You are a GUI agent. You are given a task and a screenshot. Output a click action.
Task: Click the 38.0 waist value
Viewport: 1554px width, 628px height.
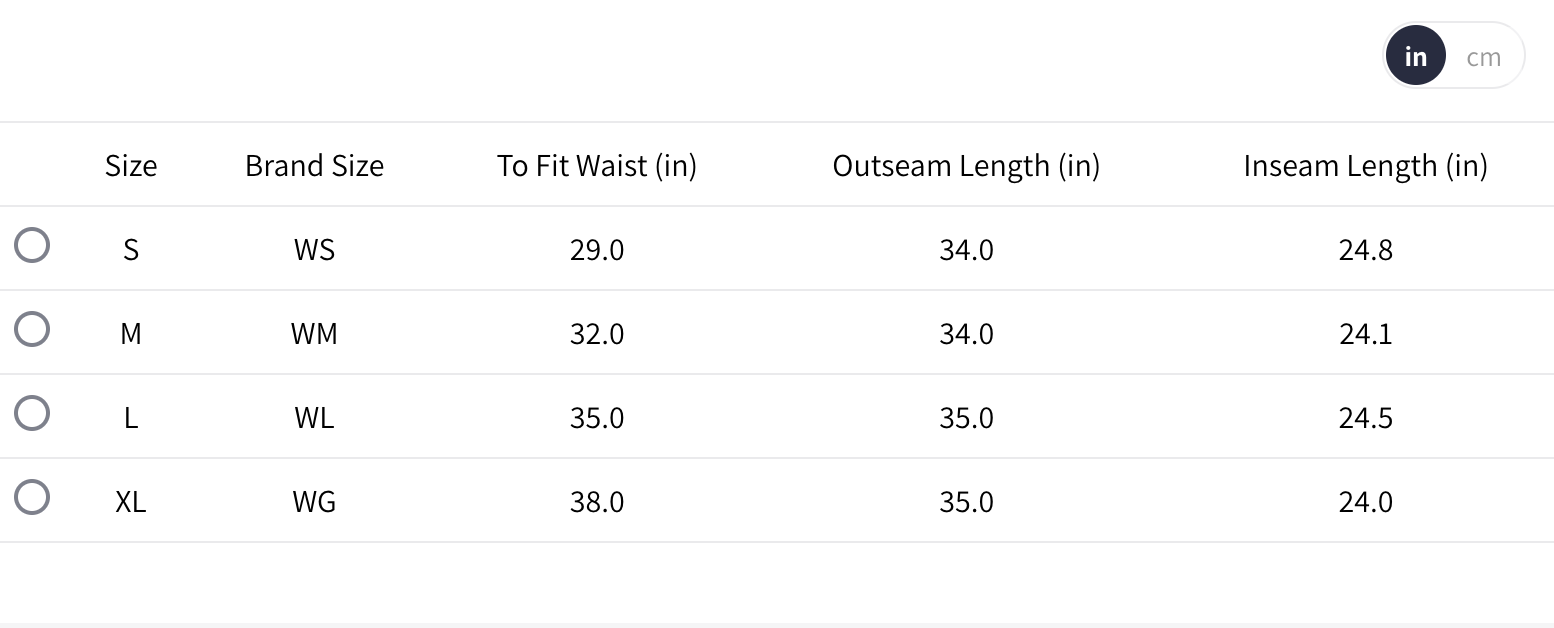coord(597,501)
